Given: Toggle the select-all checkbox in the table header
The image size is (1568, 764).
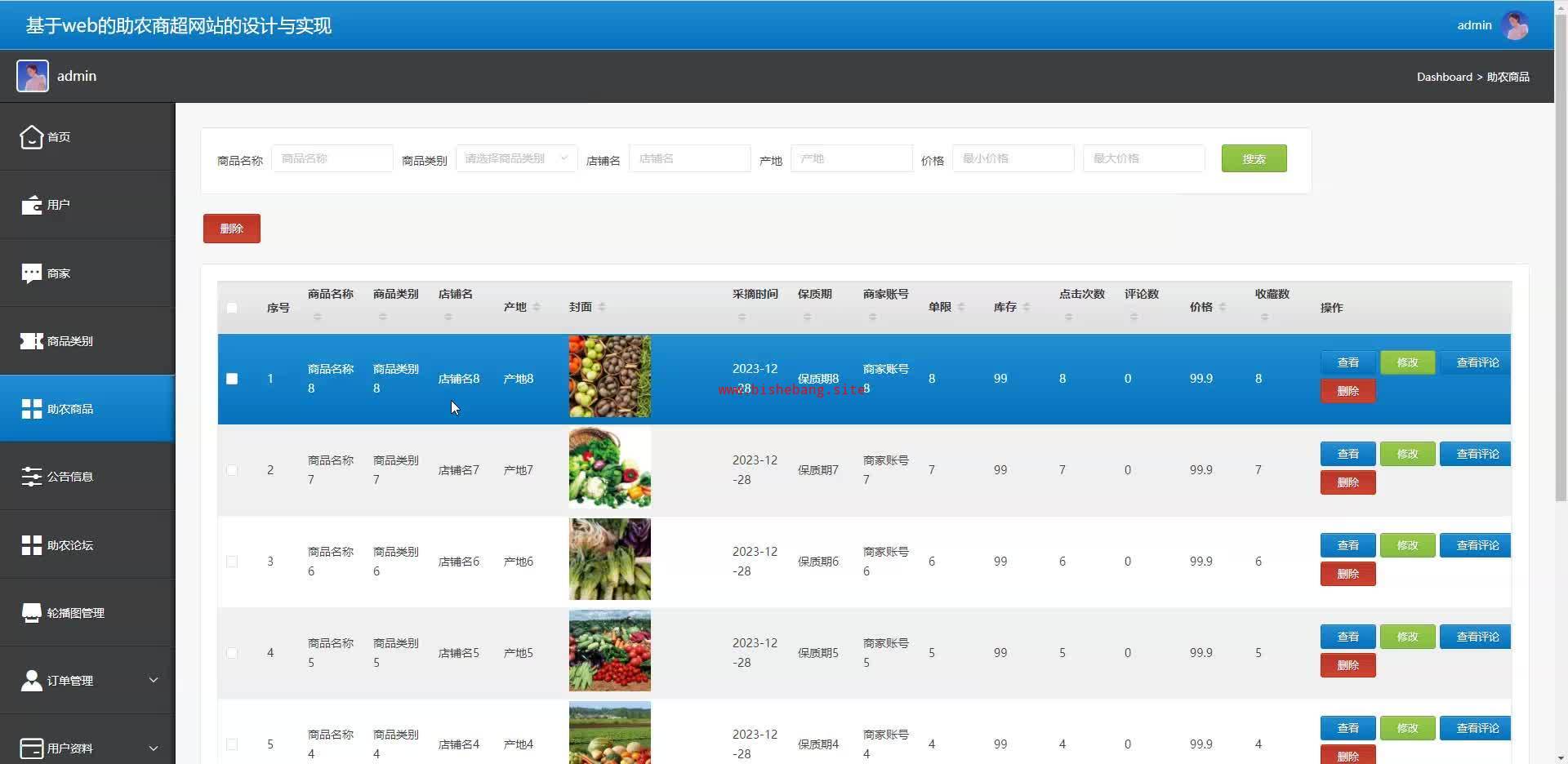Looking at the screenshot, I should tap(232, 308).
